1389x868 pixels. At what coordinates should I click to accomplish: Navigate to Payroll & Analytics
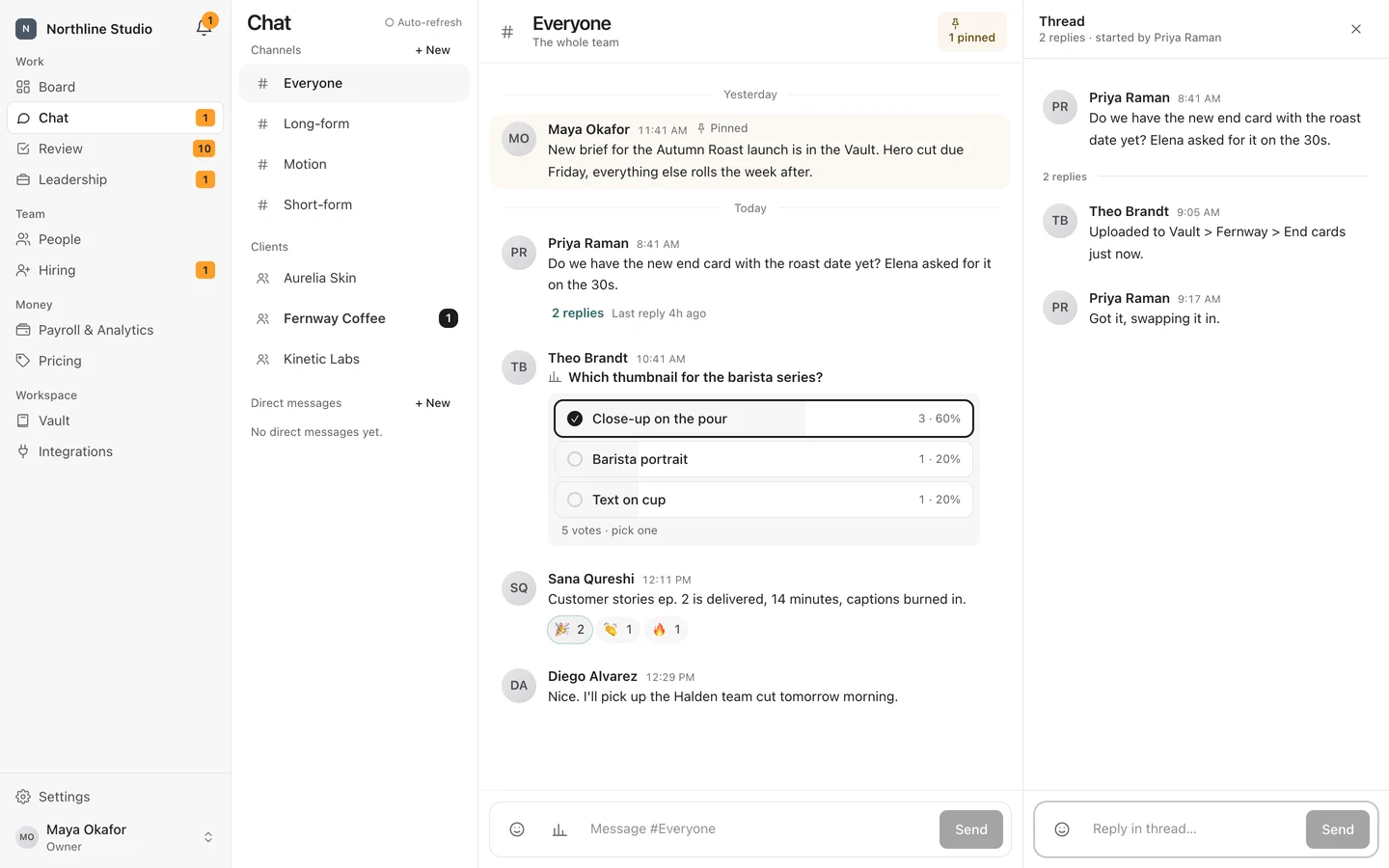tap(116, 330)
